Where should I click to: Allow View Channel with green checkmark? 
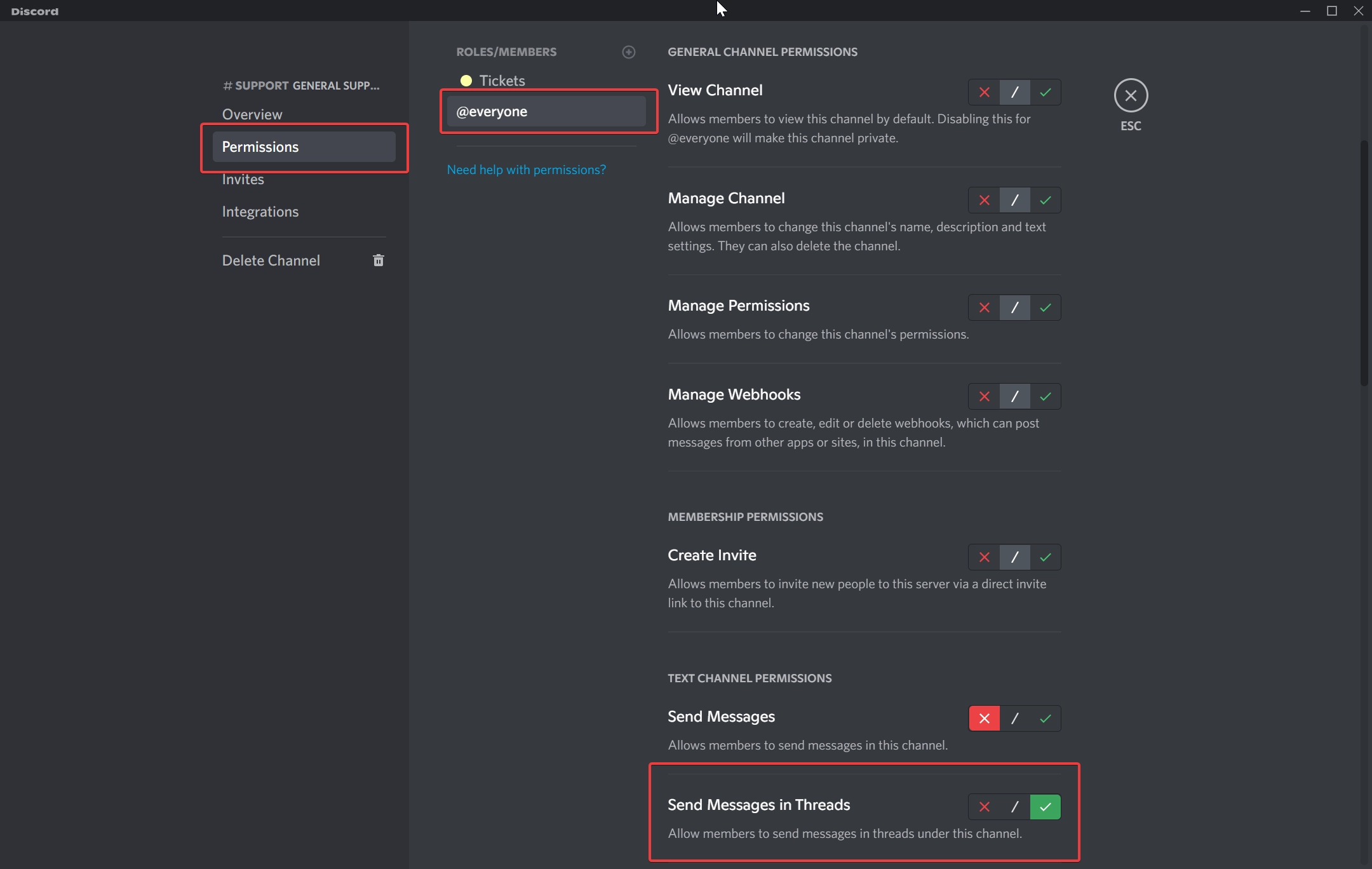(x=1045, y=92)
